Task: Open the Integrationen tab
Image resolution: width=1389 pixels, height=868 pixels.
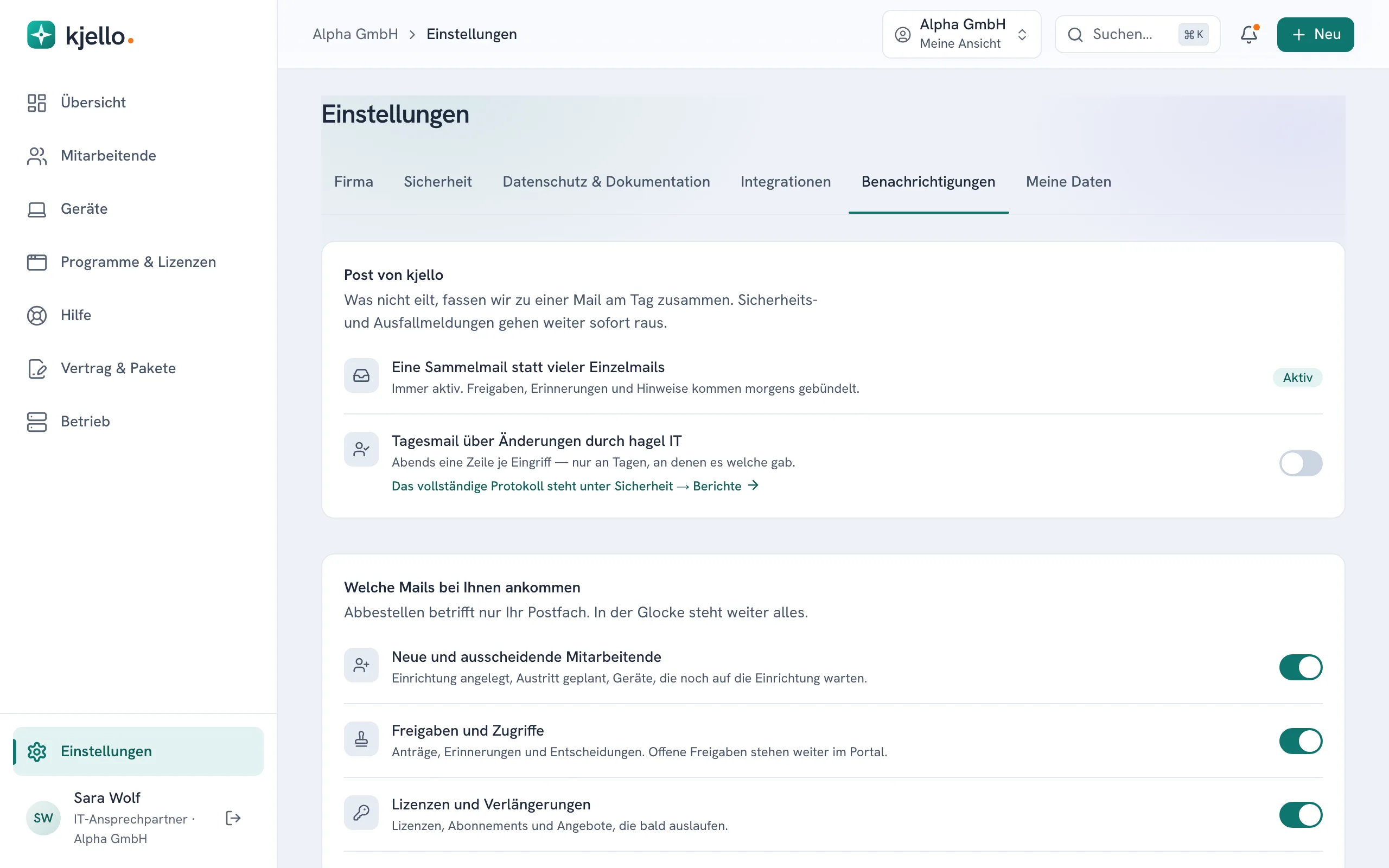Action: point(785,182)
